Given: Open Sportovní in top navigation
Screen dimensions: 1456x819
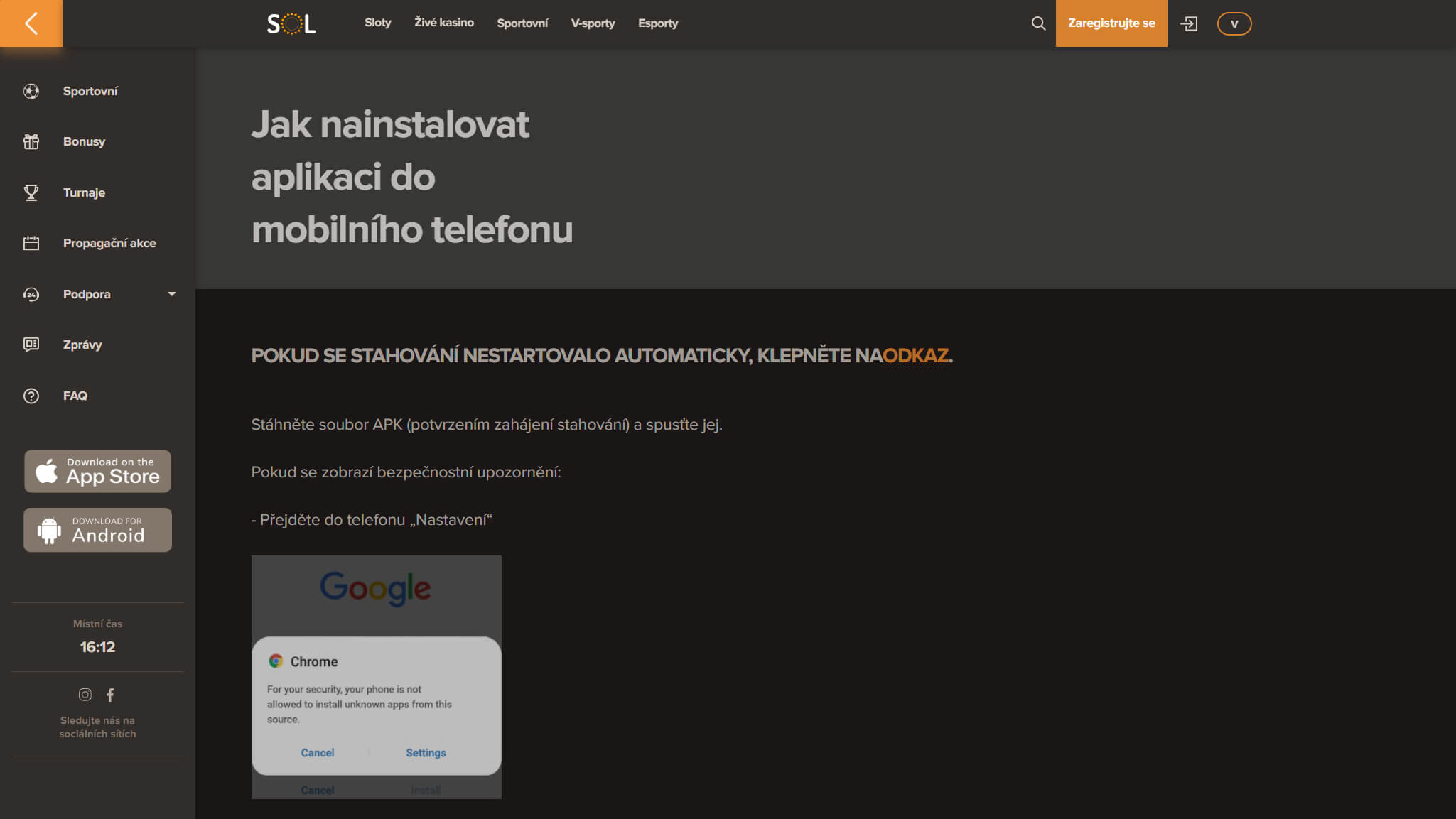Looking at the screenshot, I should pyautogui.click(x=522, y=23).
